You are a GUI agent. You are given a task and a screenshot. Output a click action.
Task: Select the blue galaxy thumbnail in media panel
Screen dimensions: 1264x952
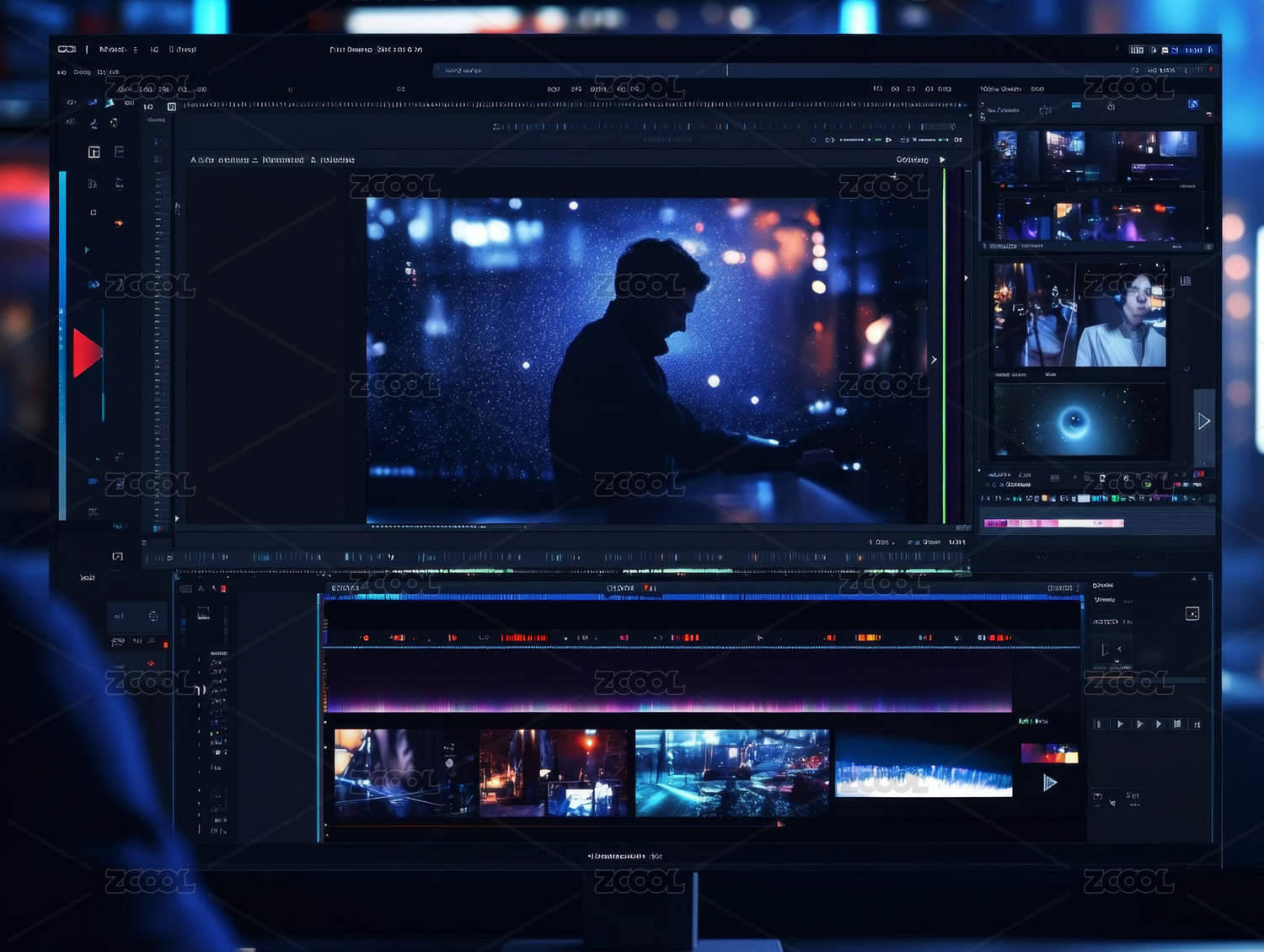pos(1079,420)
